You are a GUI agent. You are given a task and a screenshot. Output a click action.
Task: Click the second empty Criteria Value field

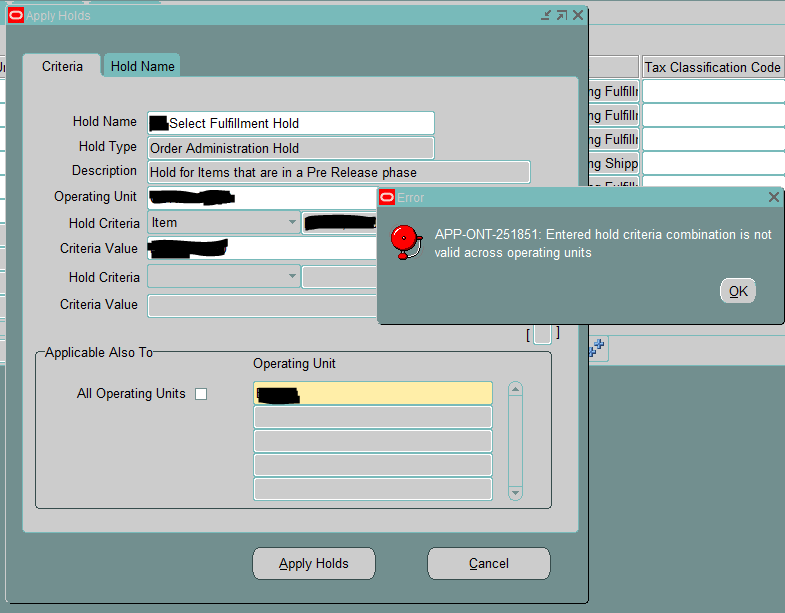262,306
